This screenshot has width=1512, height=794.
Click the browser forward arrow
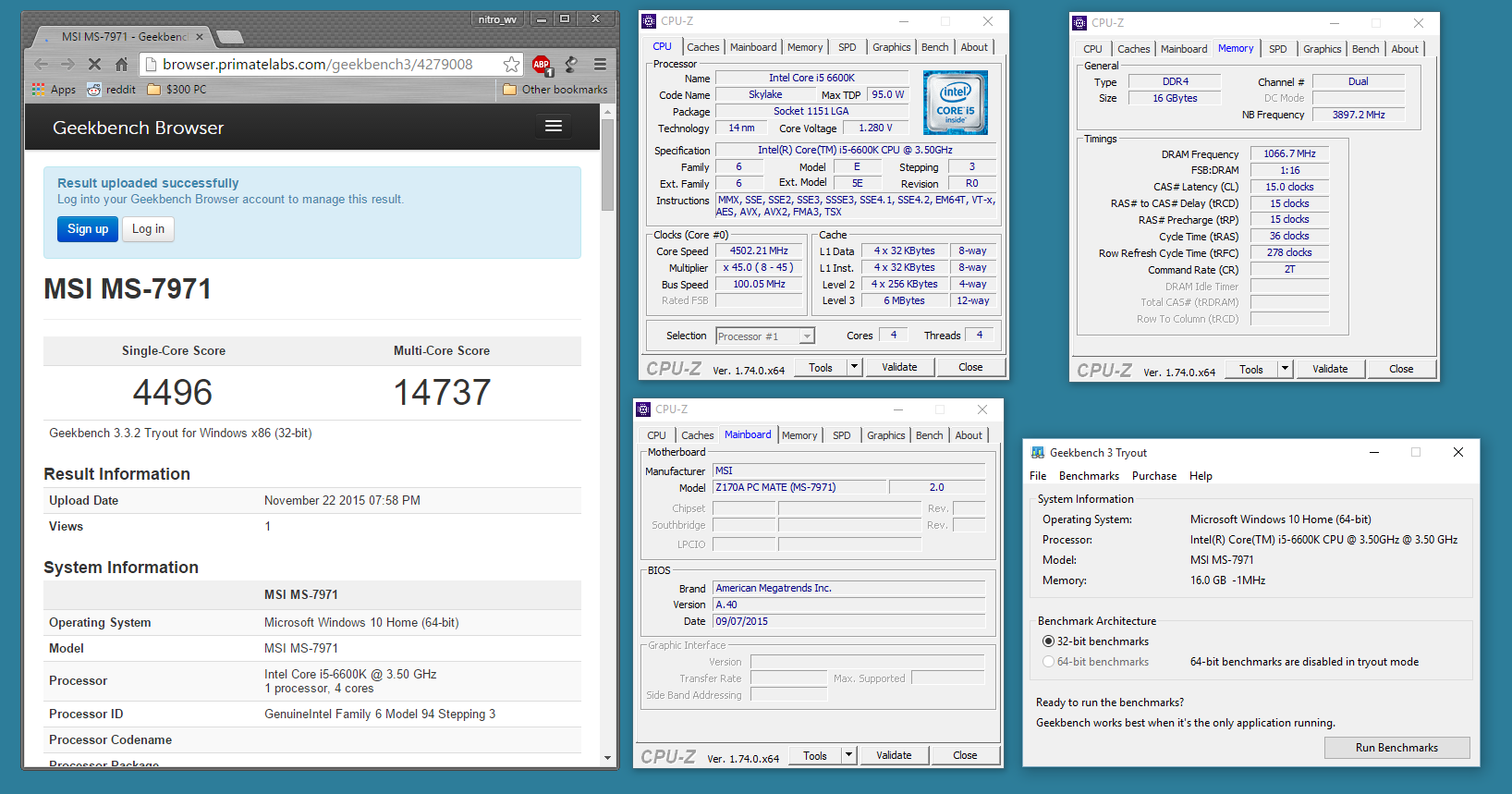point(67,64)
